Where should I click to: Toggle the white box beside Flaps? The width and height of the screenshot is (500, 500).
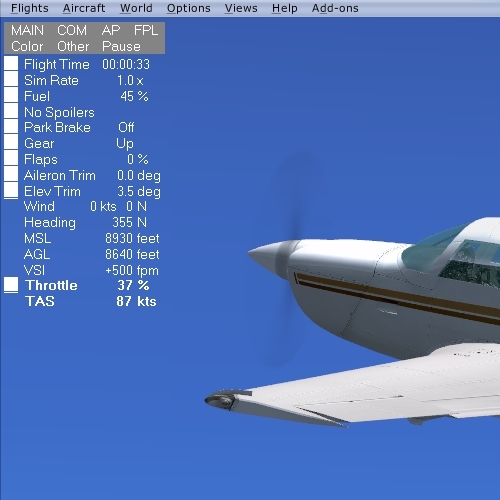[11, 158]
